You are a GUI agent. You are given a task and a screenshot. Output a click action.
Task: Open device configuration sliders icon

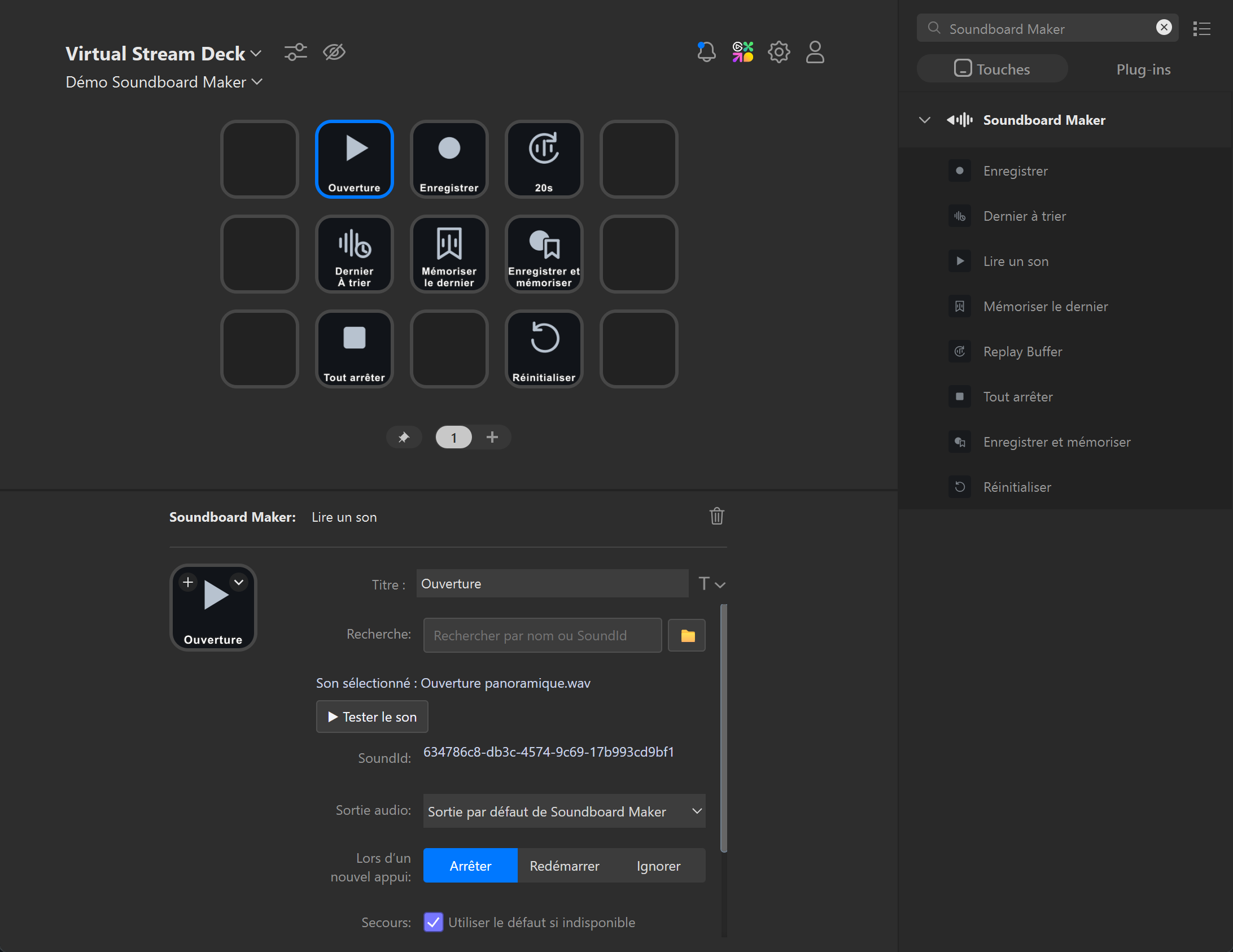tap(295, 52)
